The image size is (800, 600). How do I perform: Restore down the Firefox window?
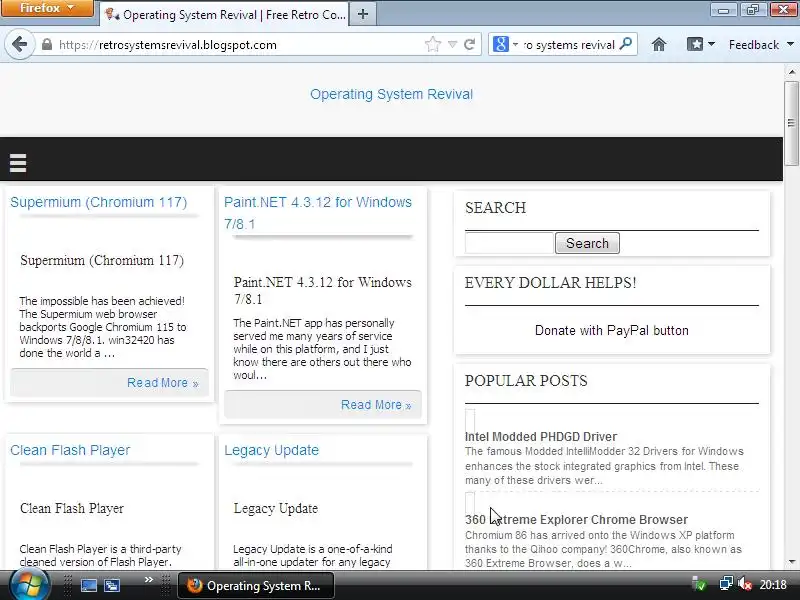[753, 9]
